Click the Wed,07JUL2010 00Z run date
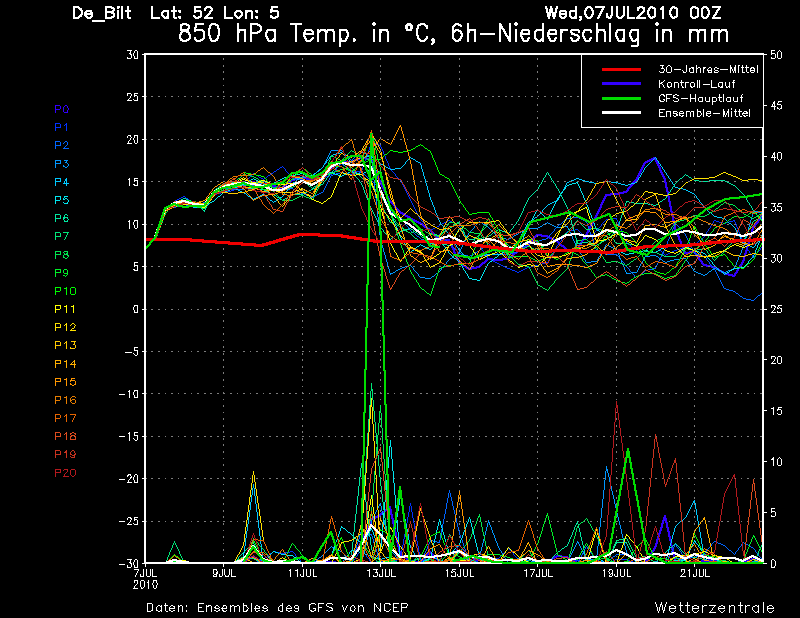Viewport: 800px width, 618px height. 633,13
